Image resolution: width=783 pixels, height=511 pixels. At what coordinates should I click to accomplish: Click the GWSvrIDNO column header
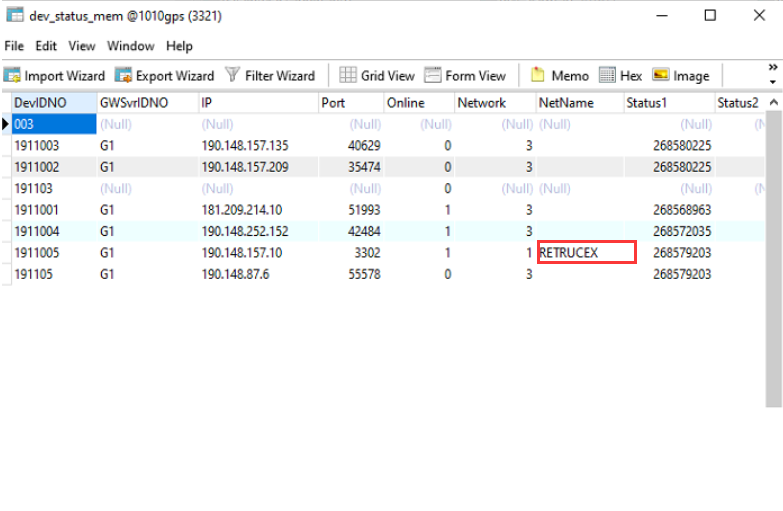(x=148, y=103)
